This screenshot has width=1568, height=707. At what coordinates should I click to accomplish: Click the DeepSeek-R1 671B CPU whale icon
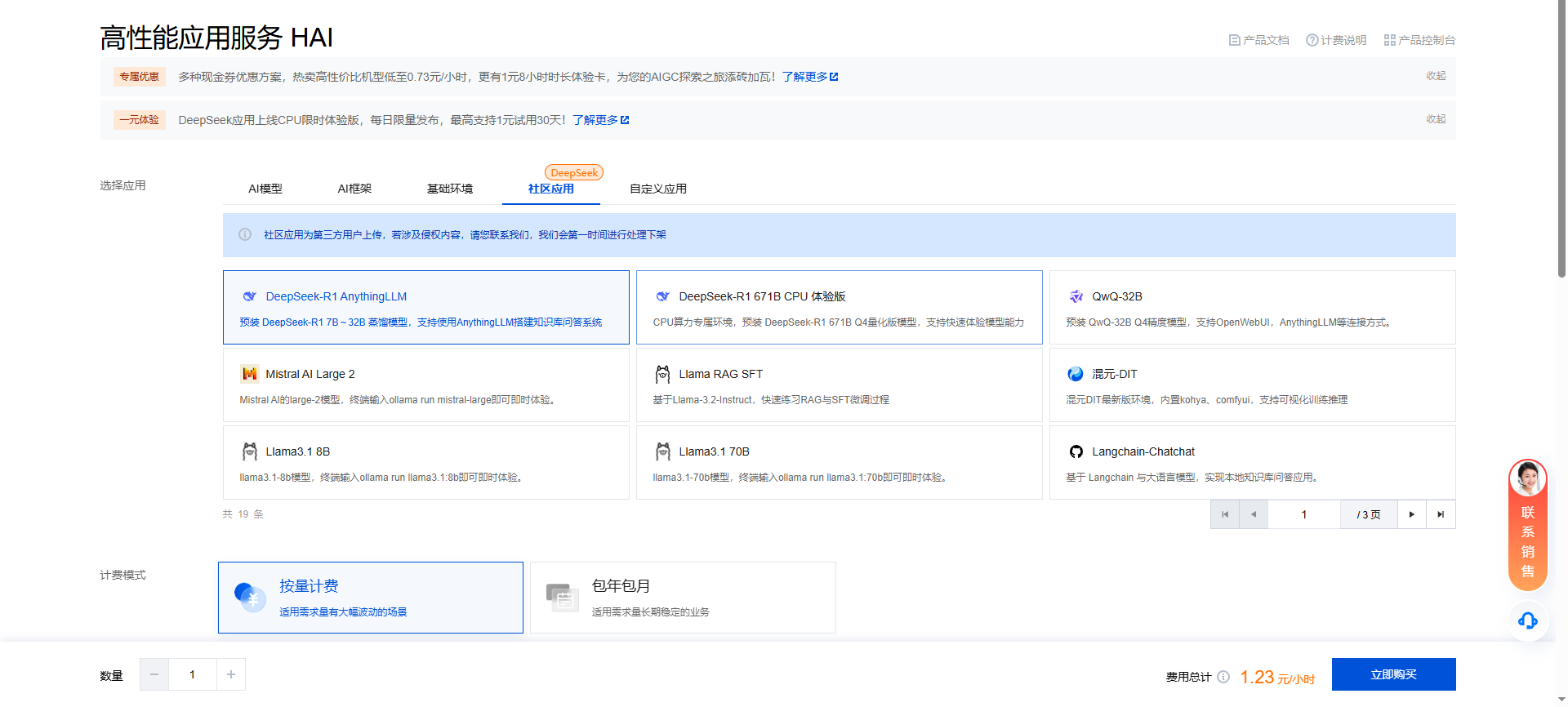[x=663, y=296]
